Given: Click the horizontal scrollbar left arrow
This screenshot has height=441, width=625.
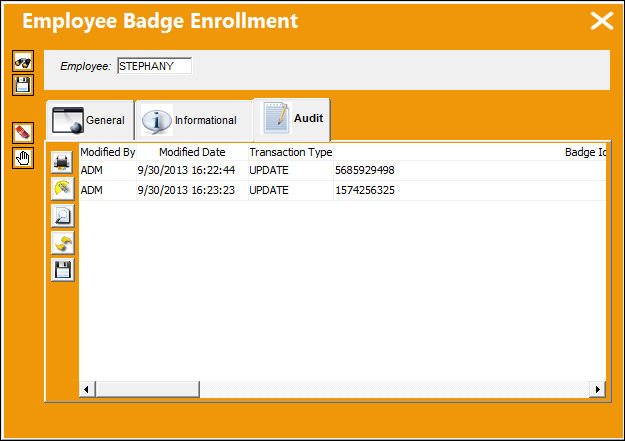Looking at the screenshot, I should click(87, 389).
